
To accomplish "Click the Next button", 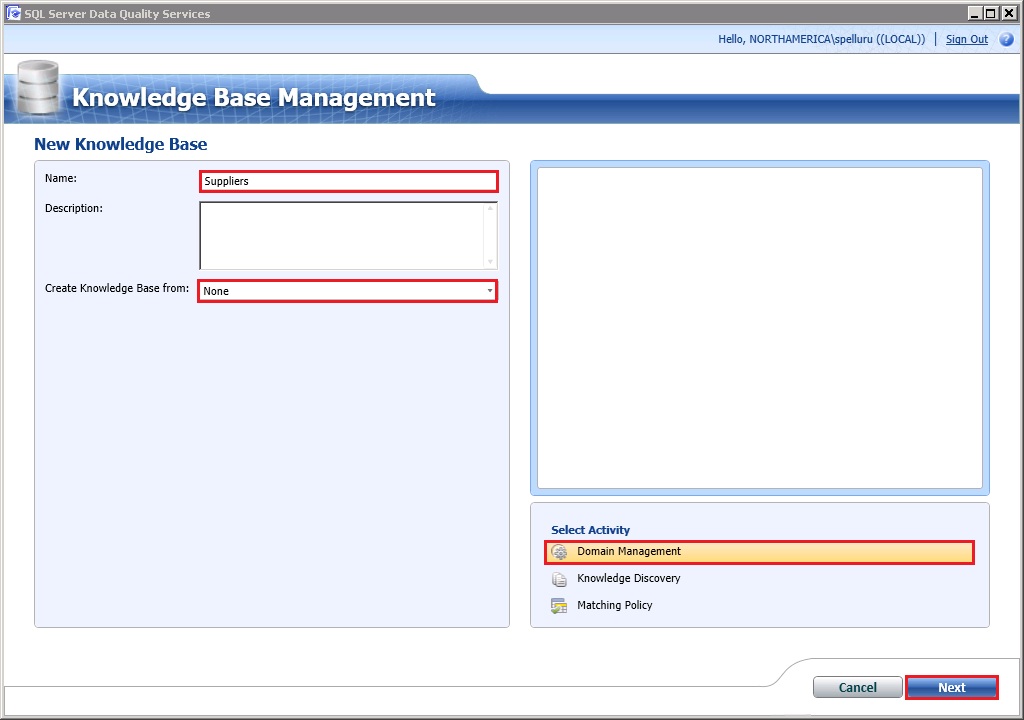I will 951,687.
